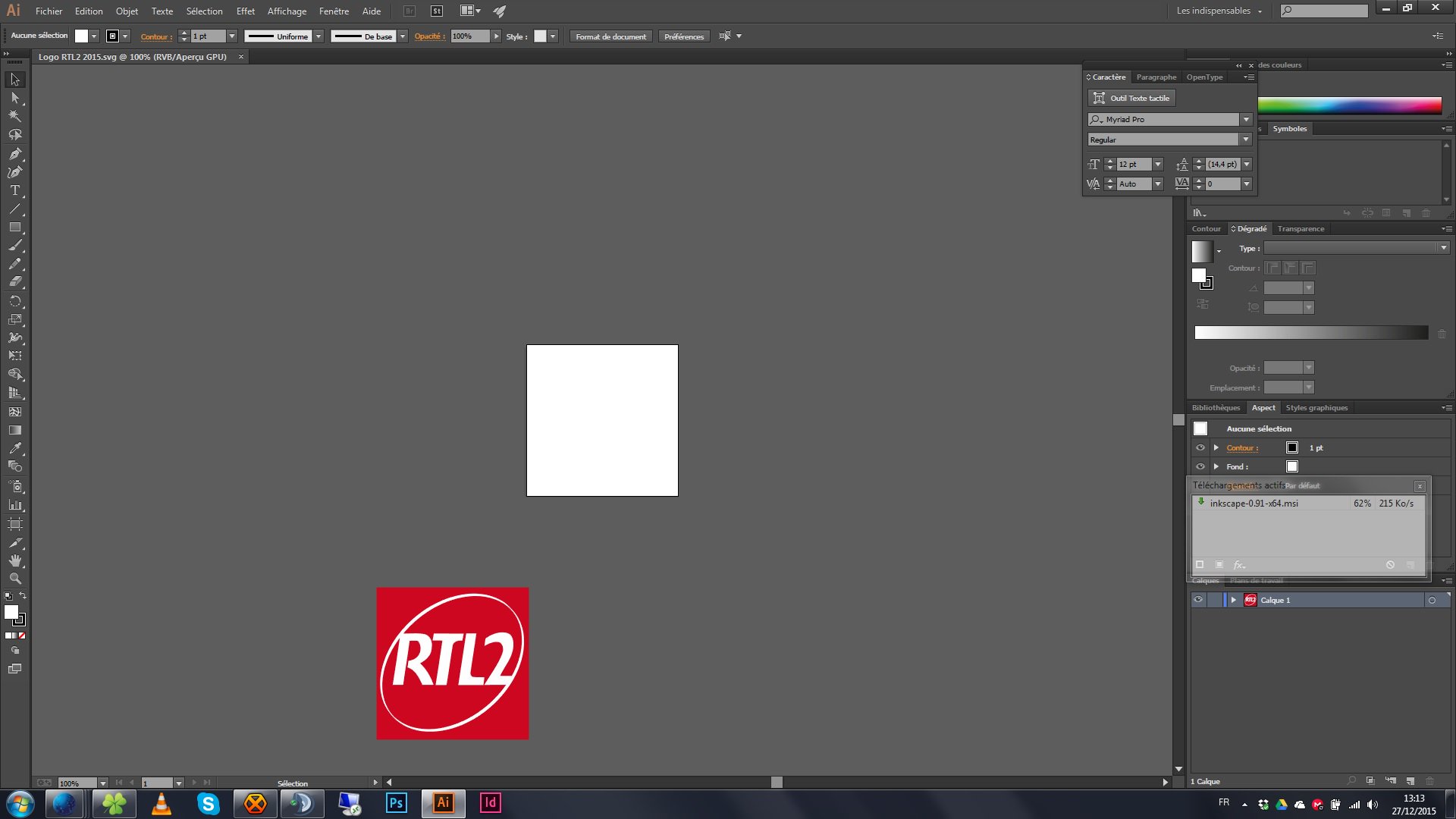Toggle visibility of Contour attribute in Aspect
Image resolution: width=1456 pixels, height=819 pixels.
pyautogui.click(x=1200, y=448)
